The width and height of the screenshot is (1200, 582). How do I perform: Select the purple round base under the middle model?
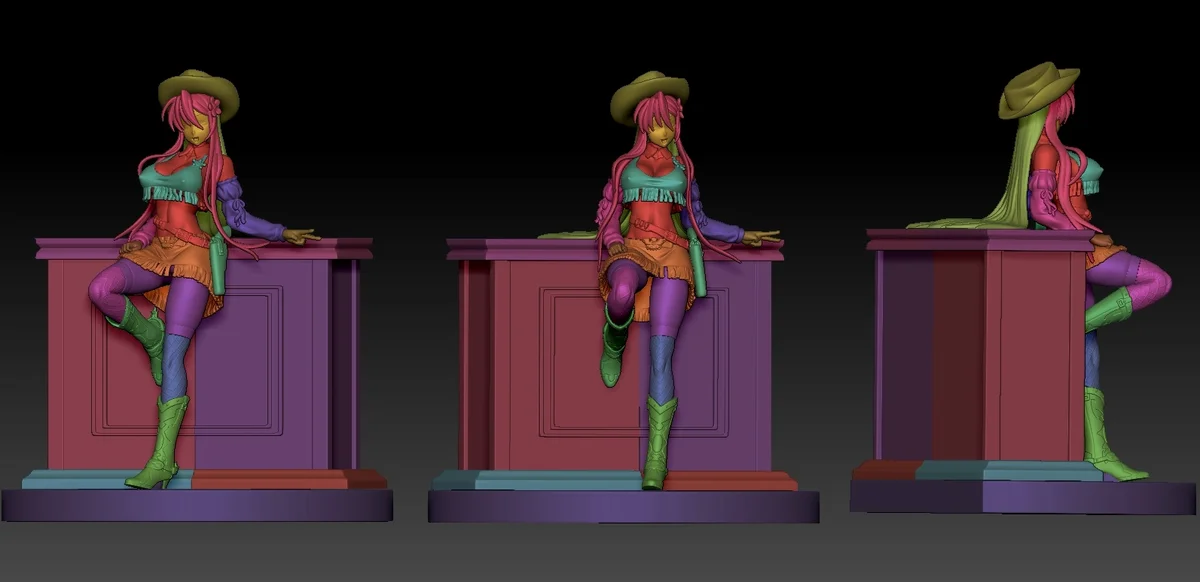point(623,506)
